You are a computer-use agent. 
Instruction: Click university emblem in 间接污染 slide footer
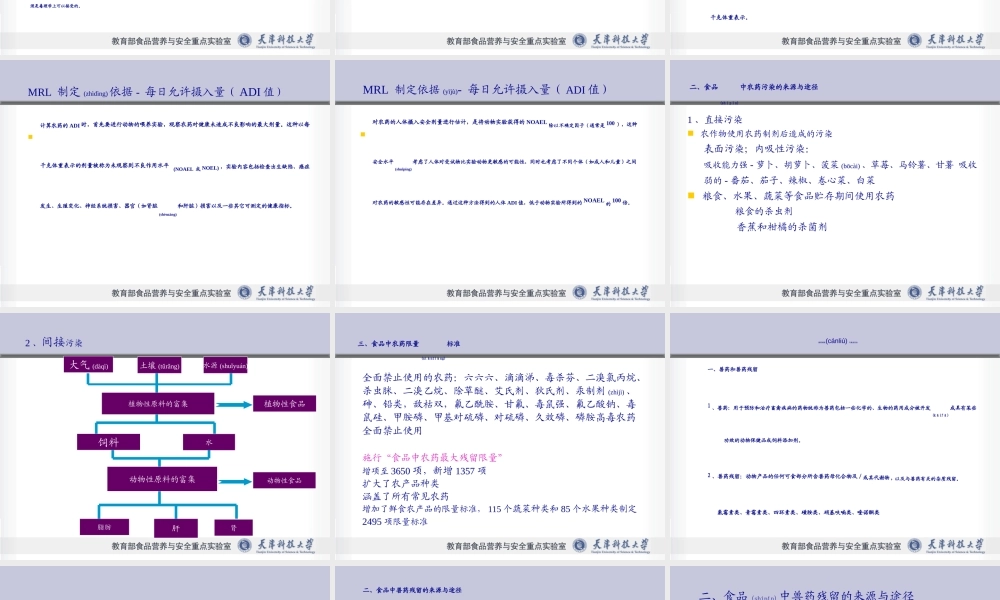click(x=245, y=545)
